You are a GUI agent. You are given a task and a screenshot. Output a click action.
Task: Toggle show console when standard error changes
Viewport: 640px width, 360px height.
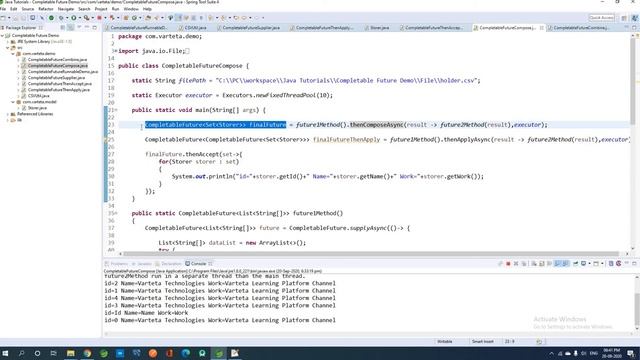pyautogui.click(x=566, y=264)
